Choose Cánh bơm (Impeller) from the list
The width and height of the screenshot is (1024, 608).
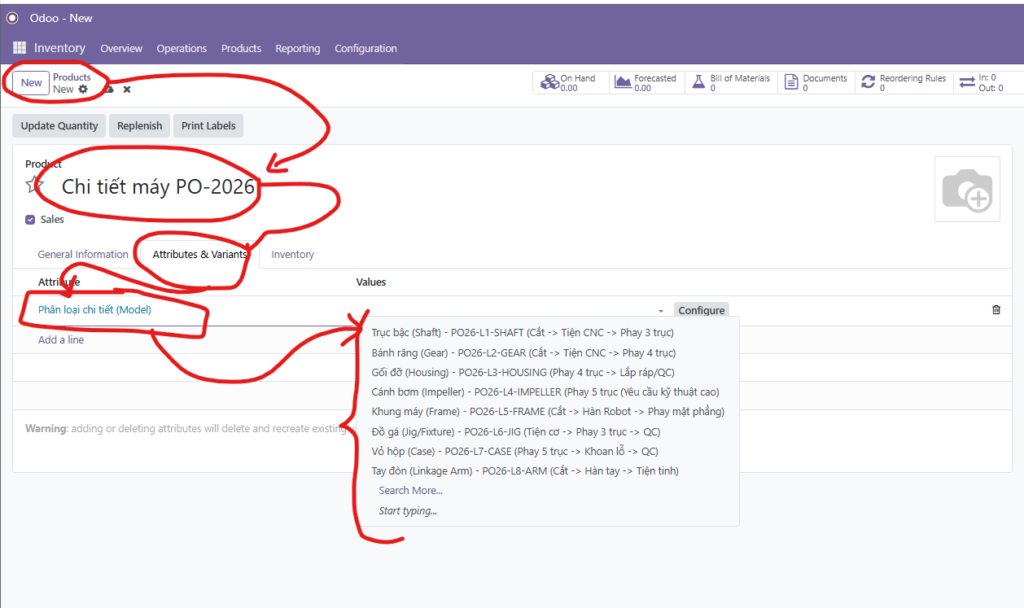point(545,392)
